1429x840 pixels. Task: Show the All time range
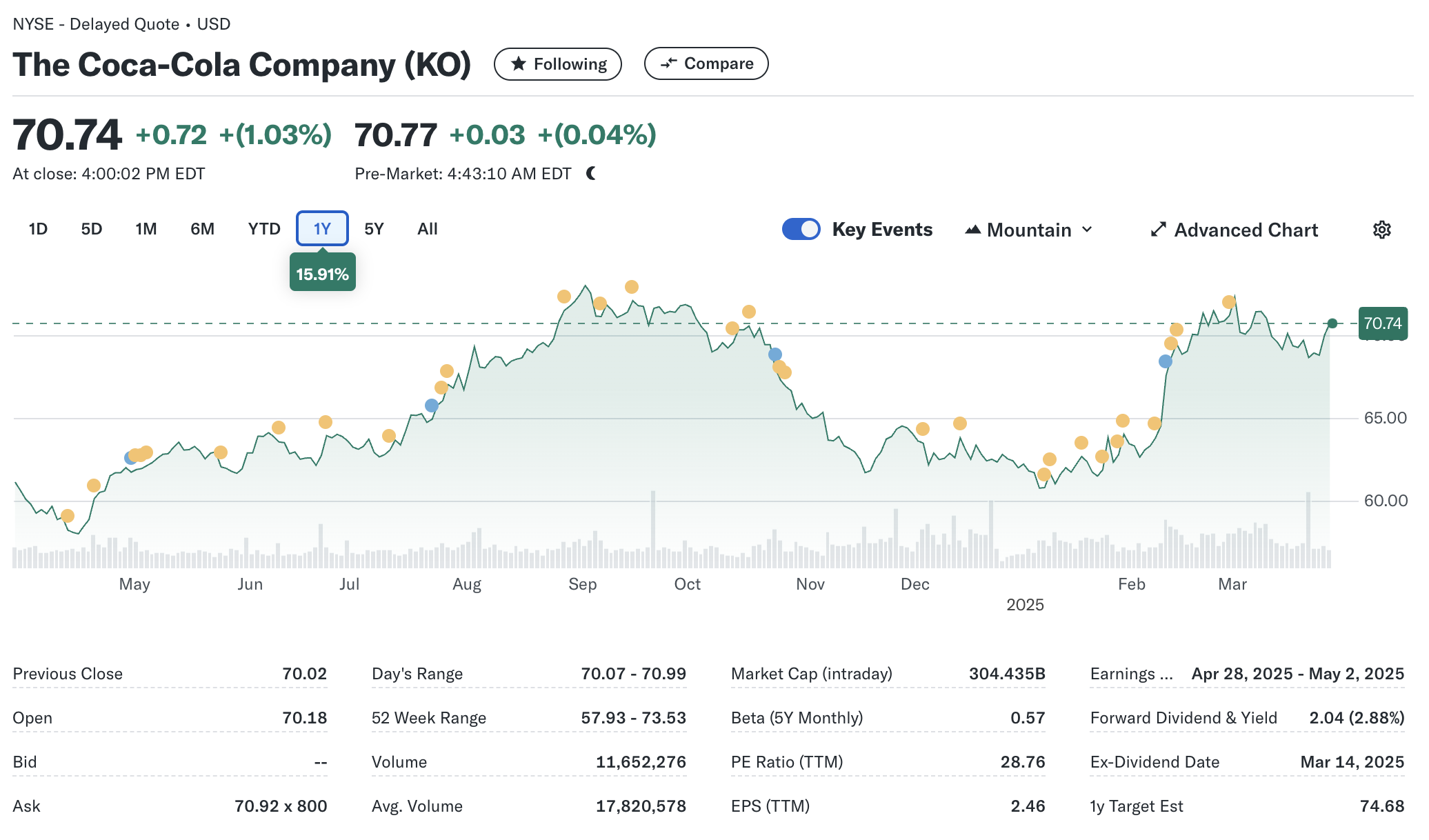[x=427, y=229]
